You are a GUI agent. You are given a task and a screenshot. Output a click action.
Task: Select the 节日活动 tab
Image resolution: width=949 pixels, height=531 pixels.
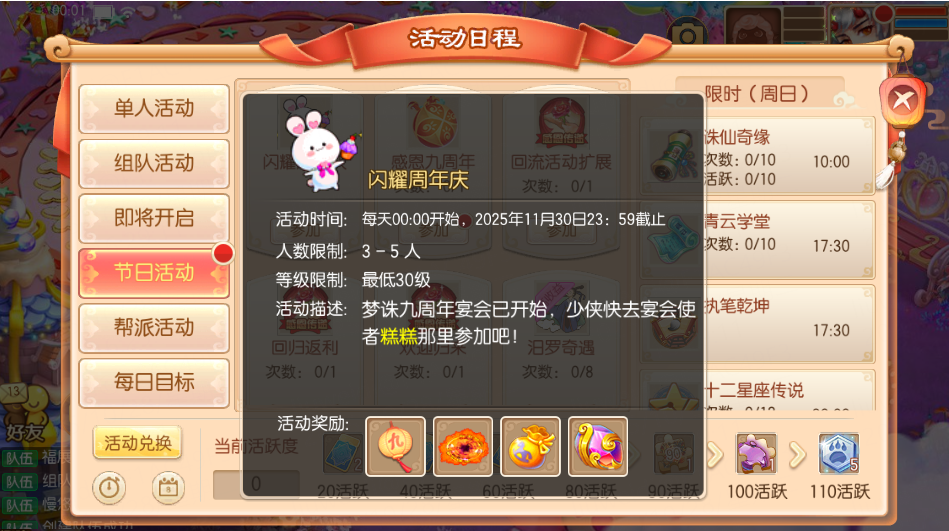(x=154, y=272)
